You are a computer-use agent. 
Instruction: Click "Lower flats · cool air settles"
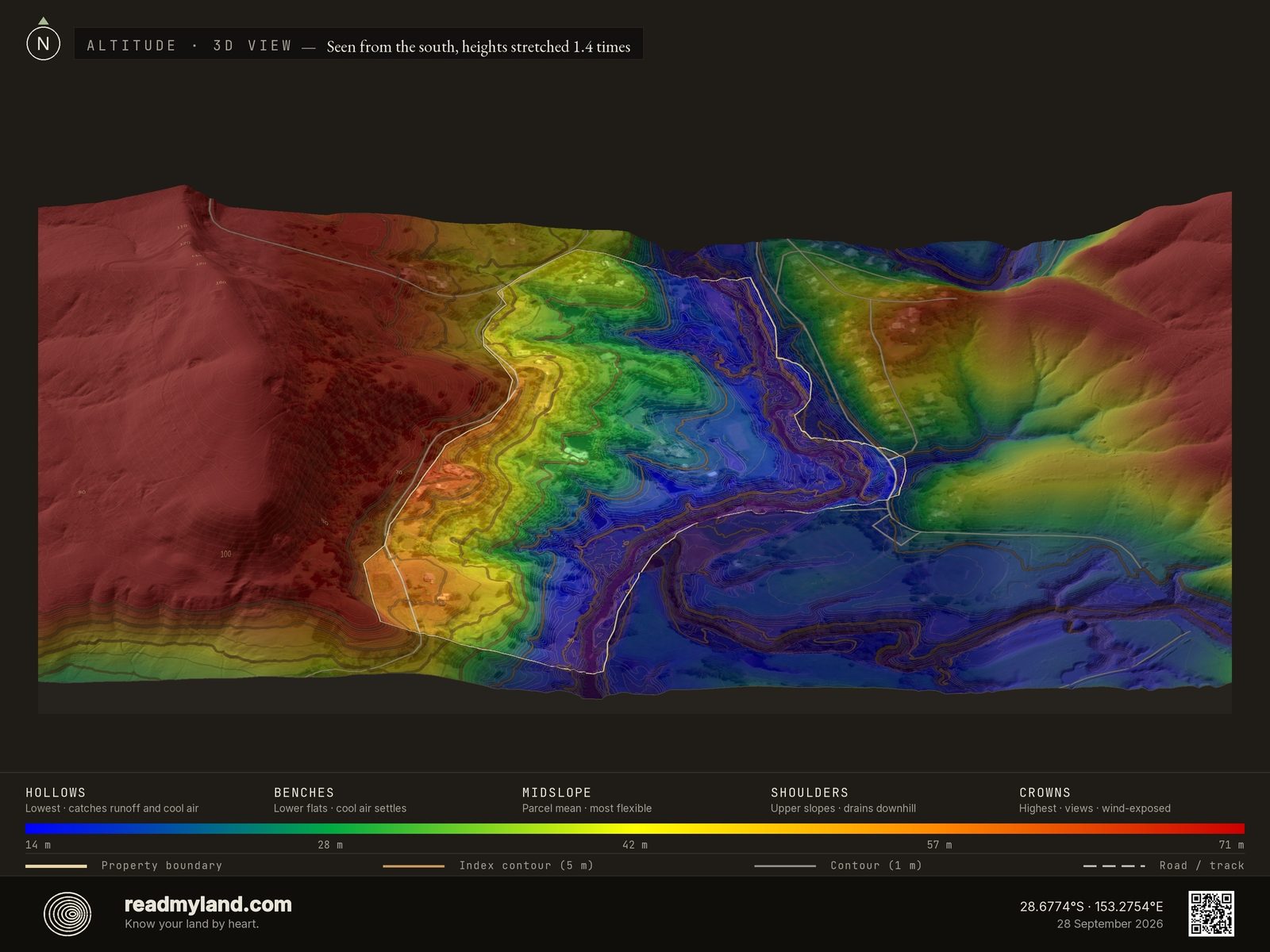tap(340, 808)
